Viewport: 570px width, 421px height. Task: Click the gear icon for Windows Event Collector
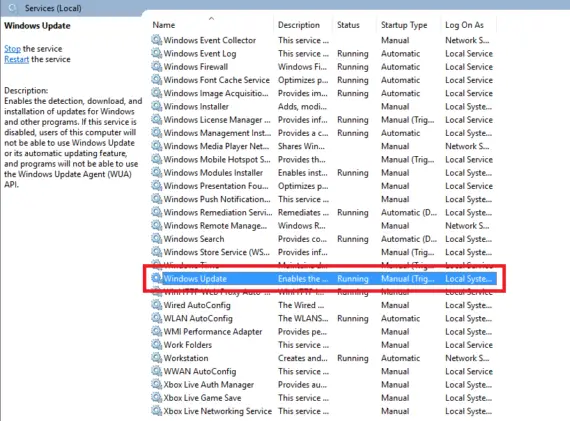tap(156, 40)
